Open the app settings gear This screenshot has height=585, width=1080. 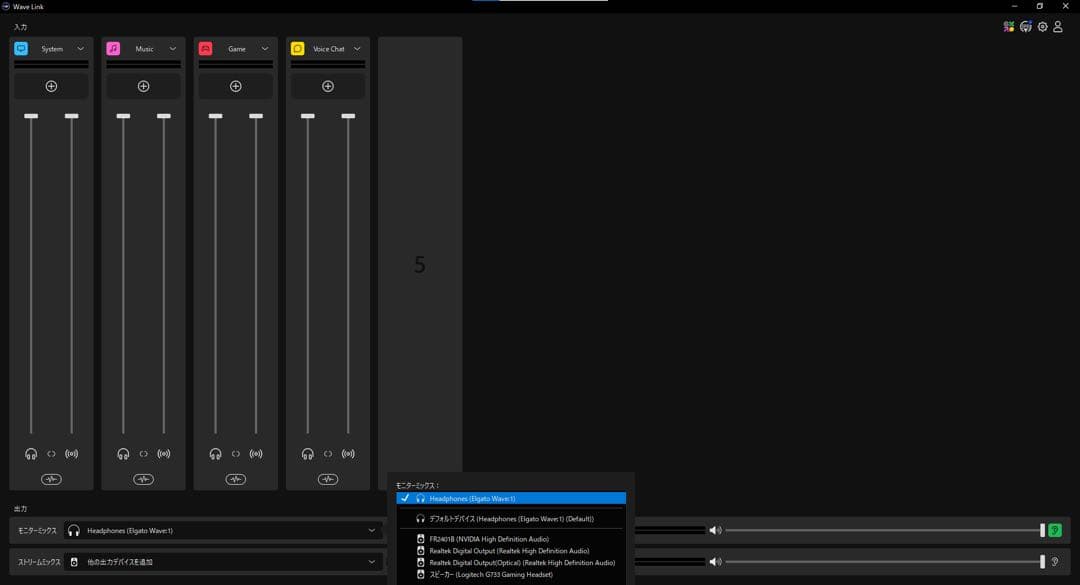(x=1043, y=26)
